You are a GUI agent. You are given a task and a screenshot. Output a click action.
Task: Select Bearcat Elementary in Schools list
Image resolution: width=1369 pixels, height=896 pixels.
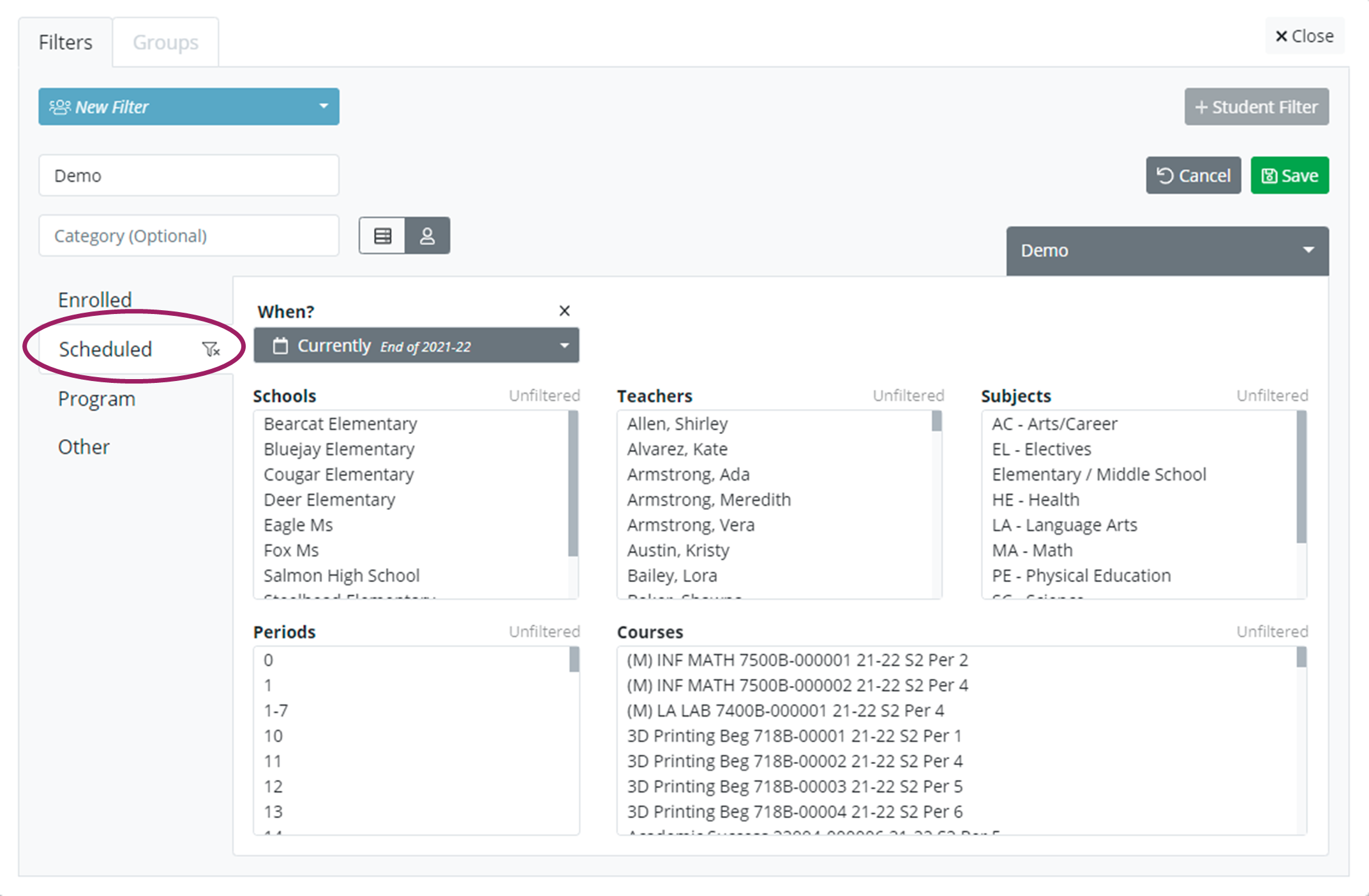[340, 424]
